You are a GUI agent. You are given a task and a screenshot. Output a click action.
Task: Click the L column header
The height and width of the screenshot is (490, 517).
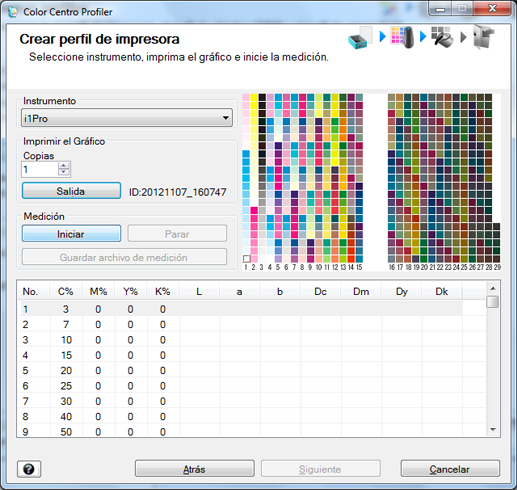pyautogui.click(x=199, y=291)
